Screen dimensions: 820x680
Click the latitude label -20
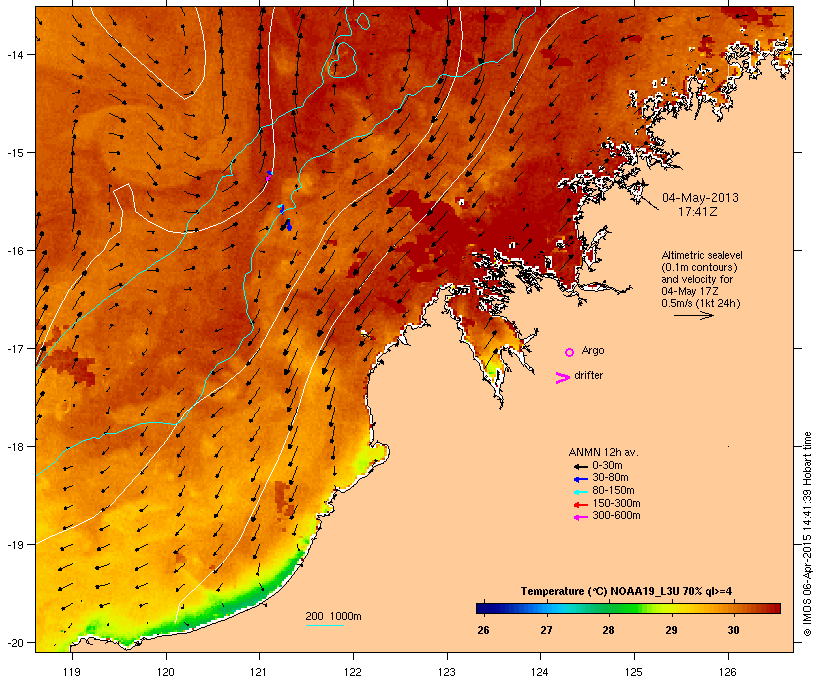coord(14,643)
